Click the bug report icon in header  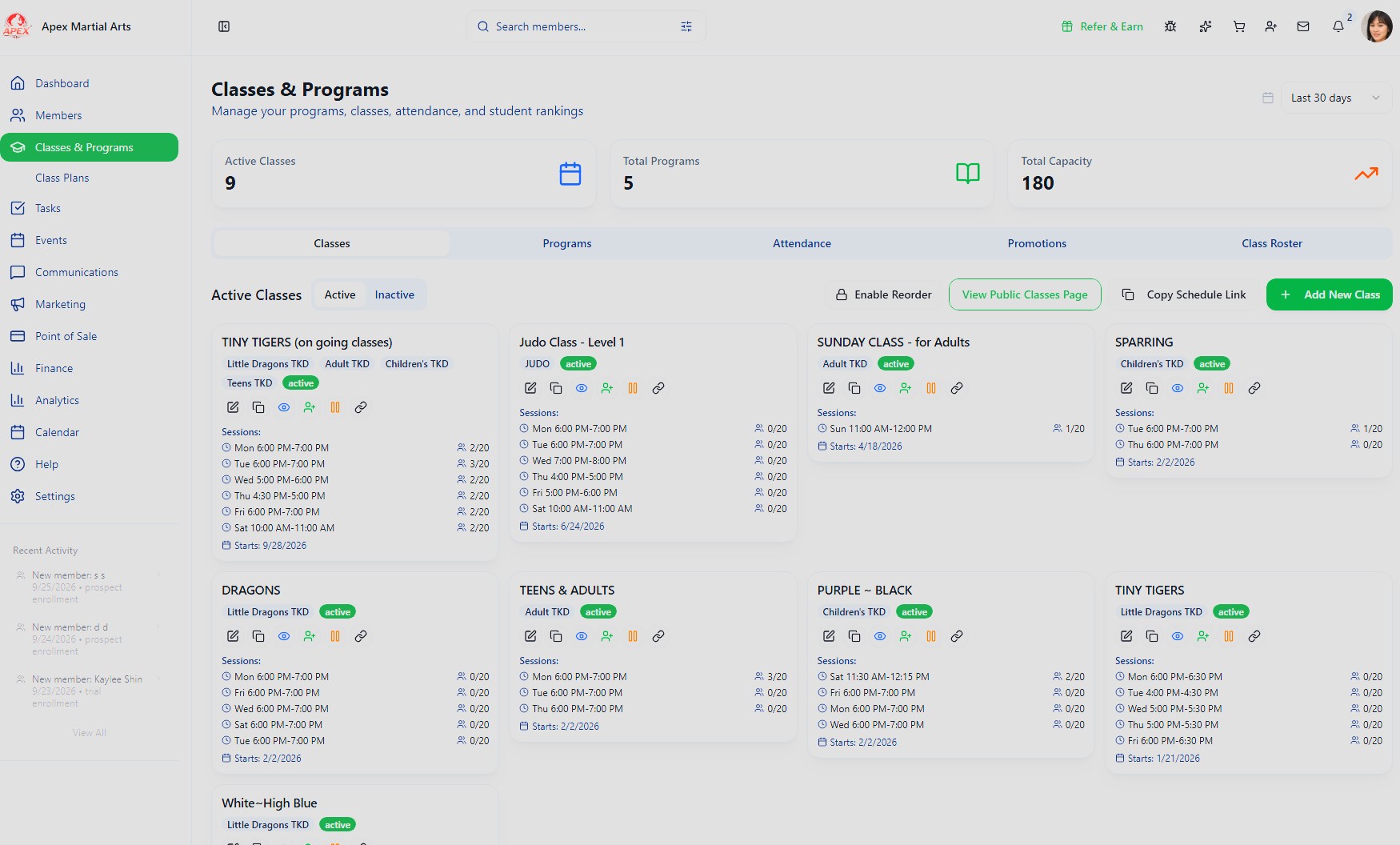(x=1170, y=26)
